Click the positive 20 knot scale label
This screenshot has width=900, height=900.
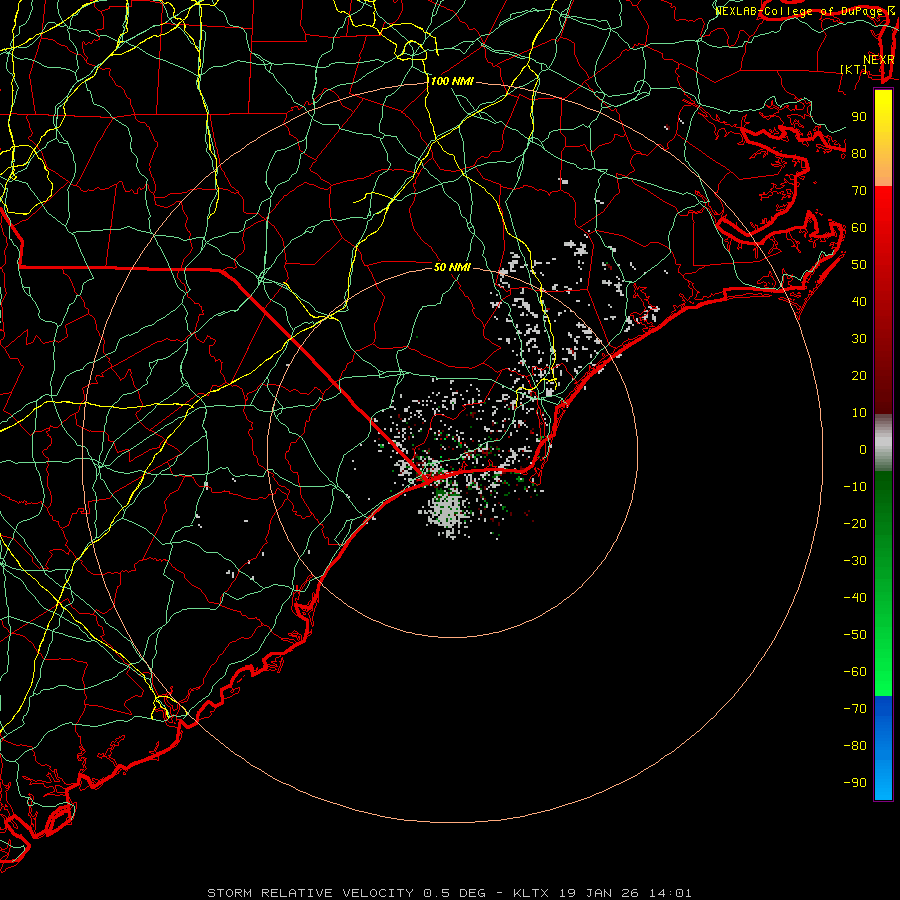859,376
